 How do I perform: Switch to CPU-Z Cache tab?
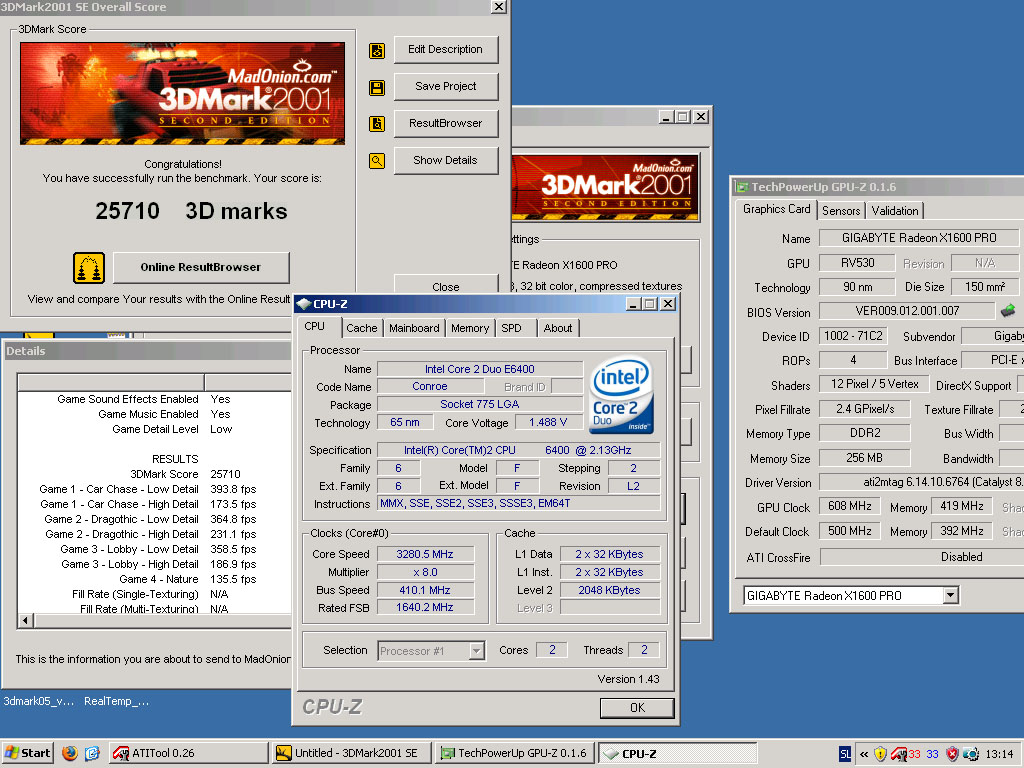pos(361,328)
